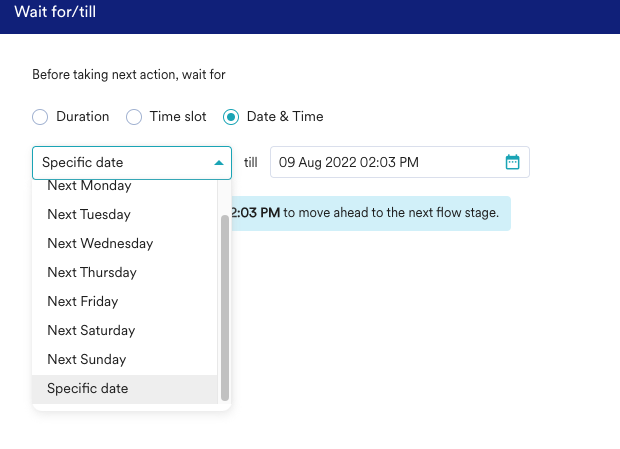Select Next Wednesday option
Image resolution: width=620 pixels, height=449 pixels.
(x=100, y=243)
